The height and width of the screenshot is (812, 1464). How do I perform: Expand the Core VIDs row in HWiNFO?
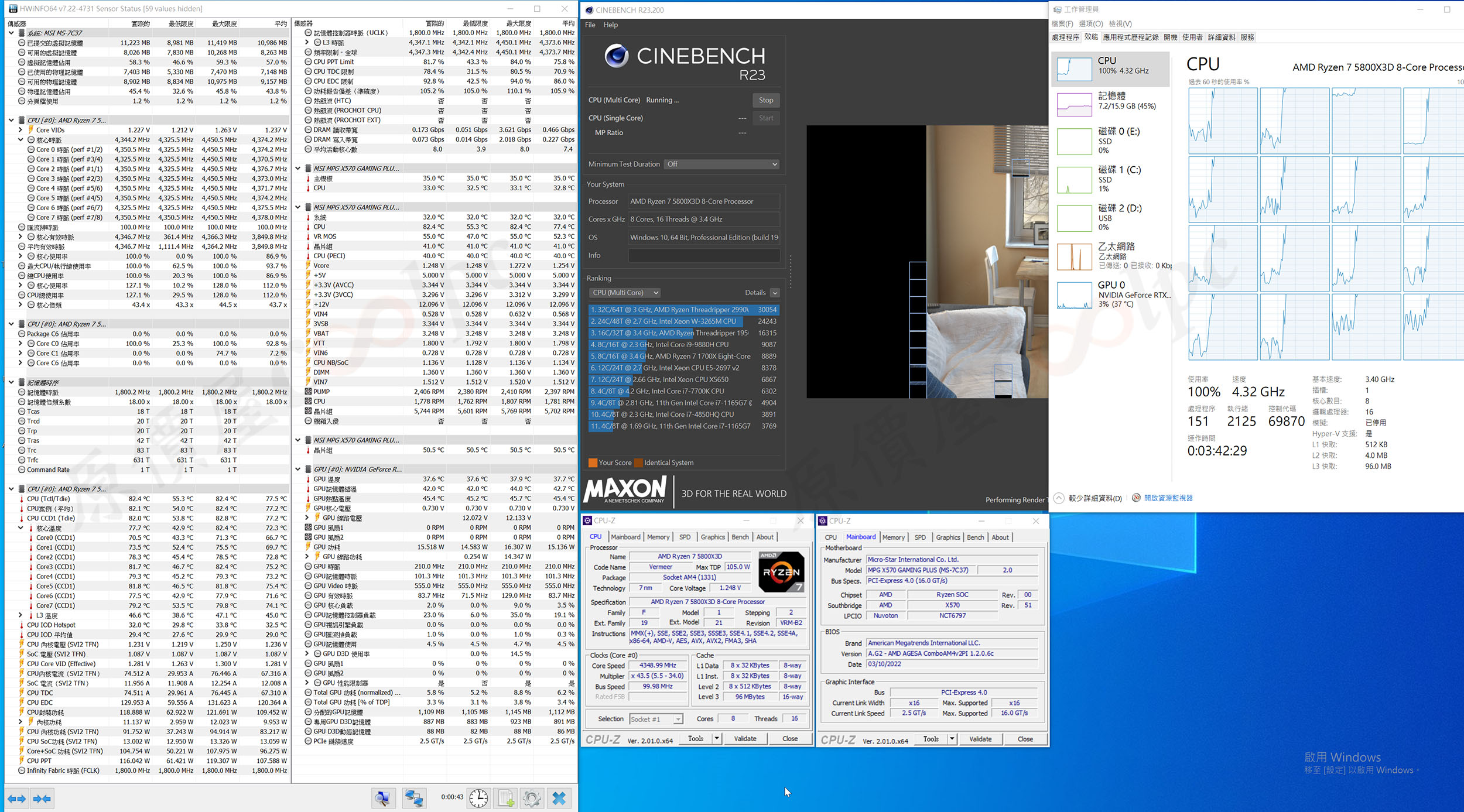pyautogui.click(x=20, y=130)
